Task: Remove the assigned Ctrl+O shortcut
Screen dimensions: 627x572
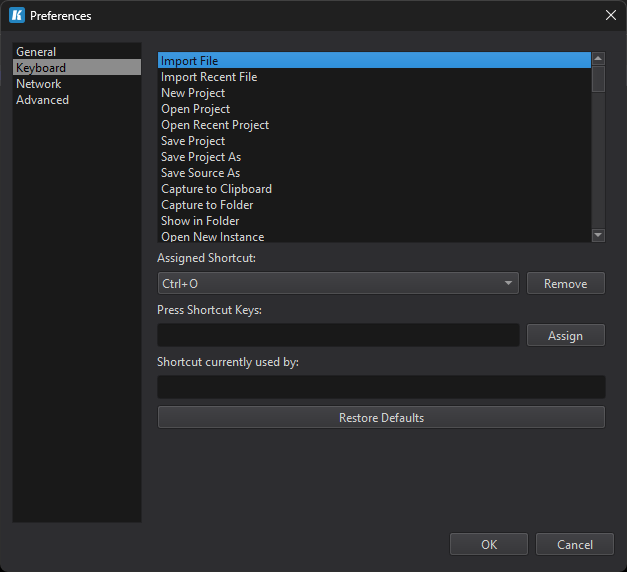Action: [565, 284]
